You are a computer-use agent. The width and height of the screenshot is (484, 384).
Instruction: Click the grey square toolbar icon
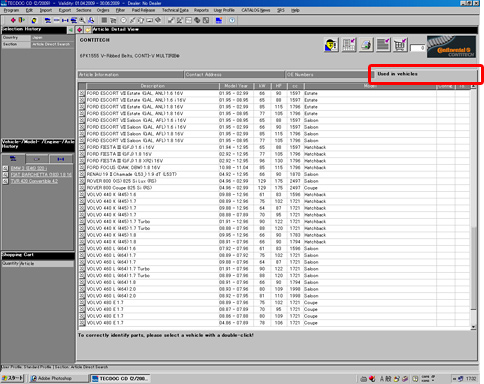[x=104, y=20]
